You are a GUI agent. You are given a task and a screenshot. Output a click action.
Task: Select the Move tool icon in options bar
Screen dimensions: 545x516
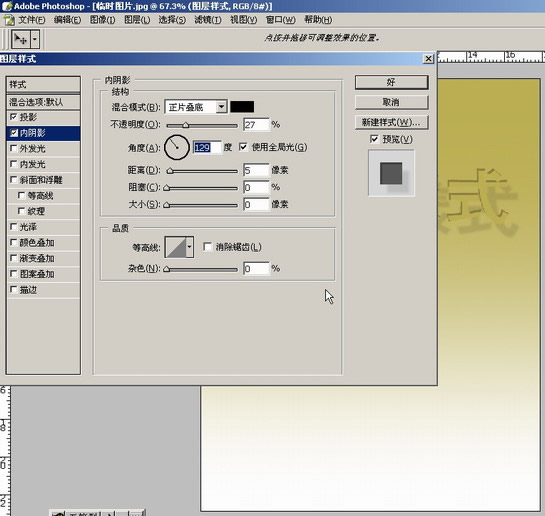[21, 39]
